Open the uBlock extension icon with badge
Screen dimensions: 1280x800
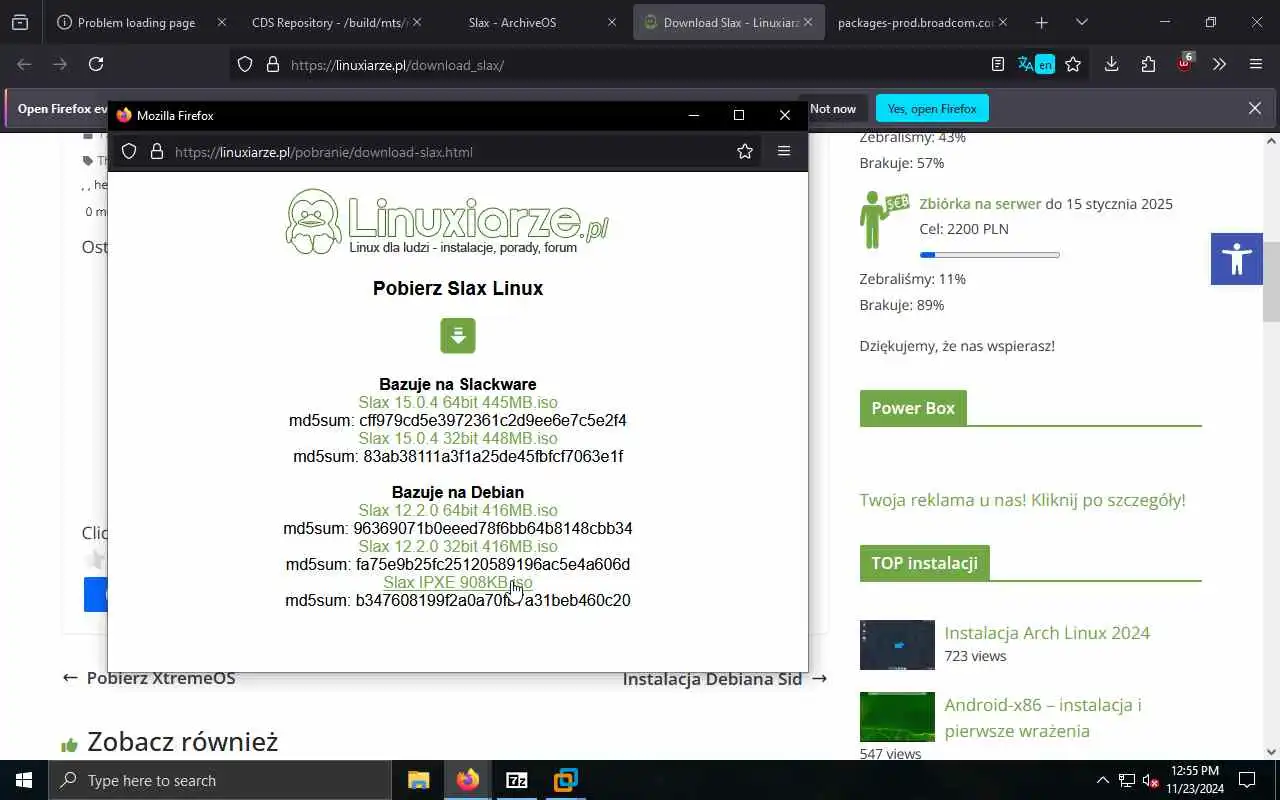[x=1185, y=62]
